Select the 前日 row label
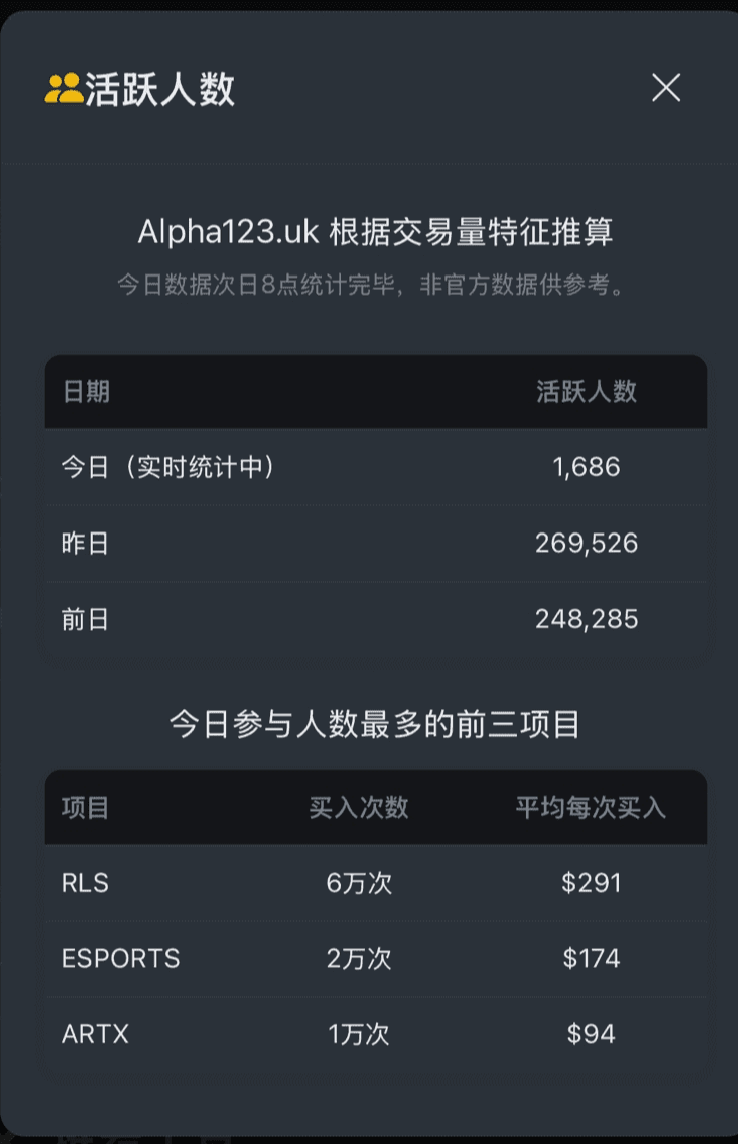 click(85, 619)
